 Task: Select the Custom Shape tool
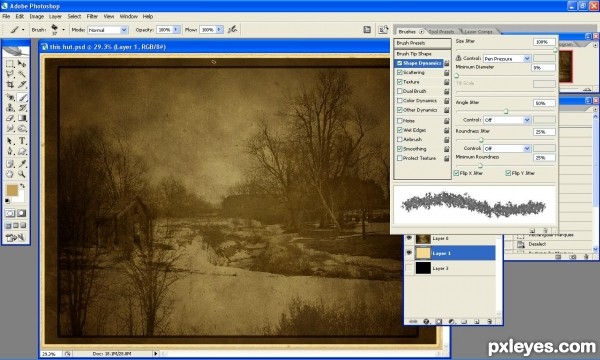pyautogui.click(x=22, y=151)
